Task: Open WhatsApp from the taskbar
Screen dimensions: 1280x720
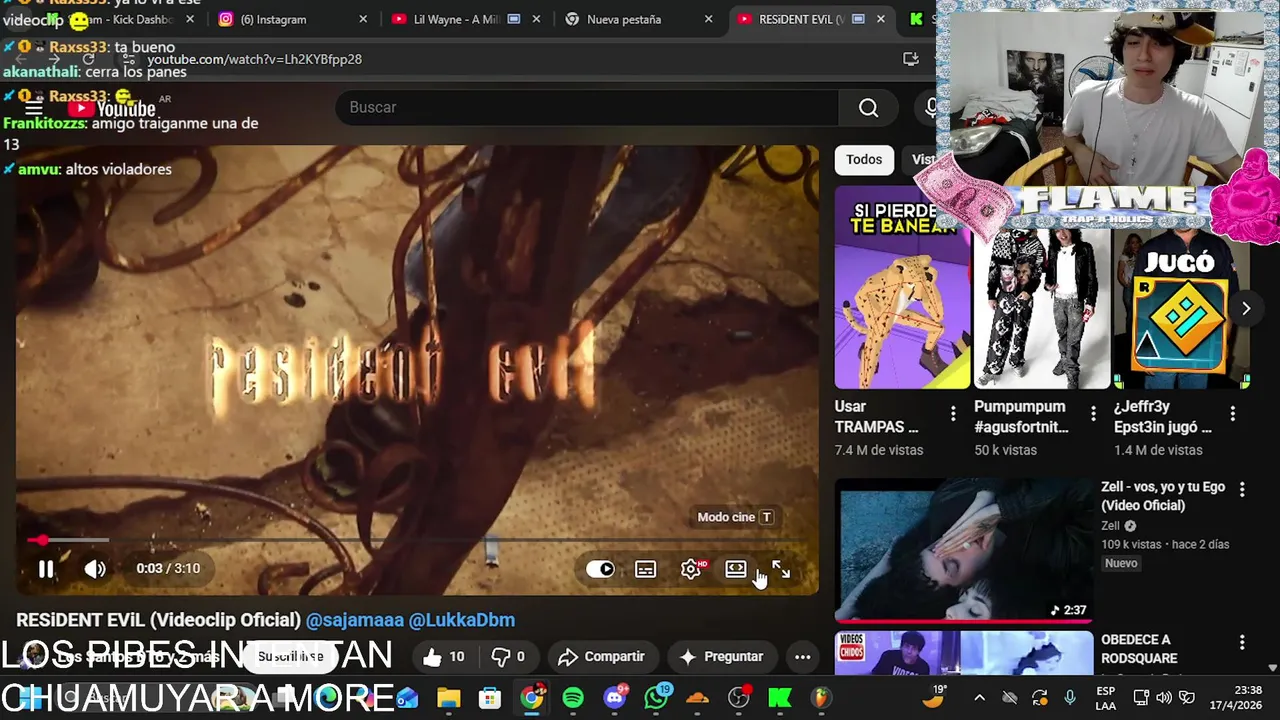Action: coord(656,698)
